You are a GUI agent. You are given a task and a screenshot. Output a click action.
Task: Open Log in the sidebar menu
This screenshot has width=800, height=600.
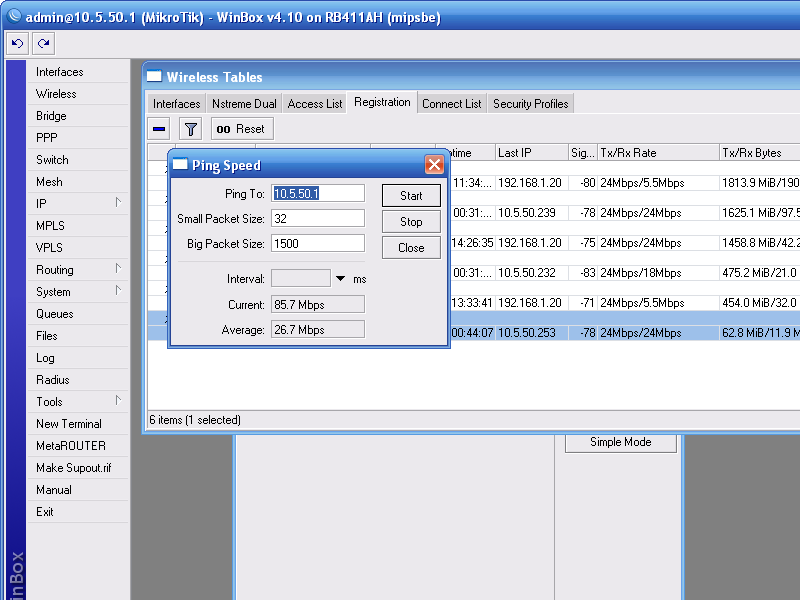(78, 358)
